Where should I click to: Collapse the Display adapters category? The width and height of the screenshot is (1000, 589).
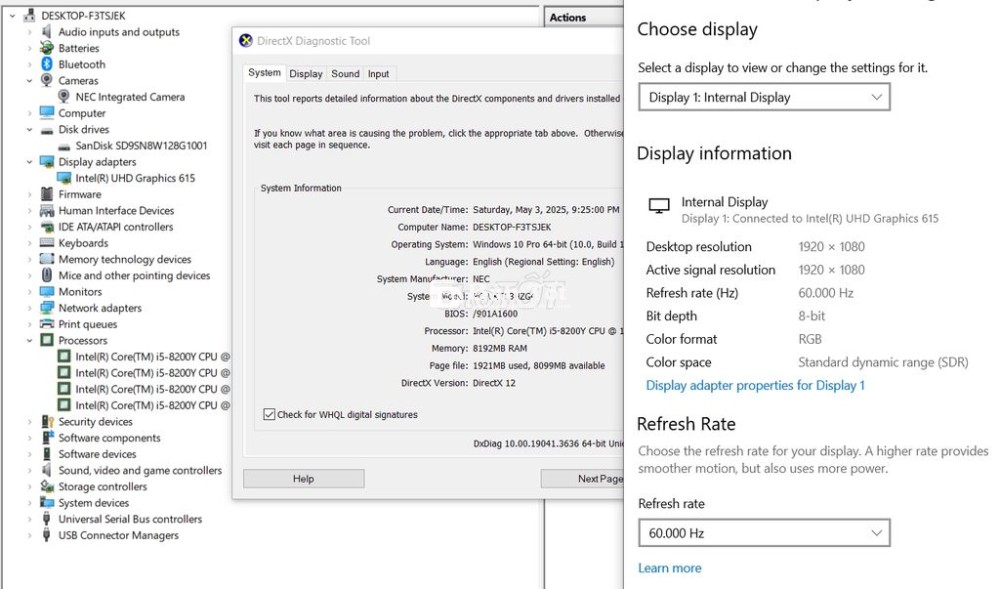[29, 162]
